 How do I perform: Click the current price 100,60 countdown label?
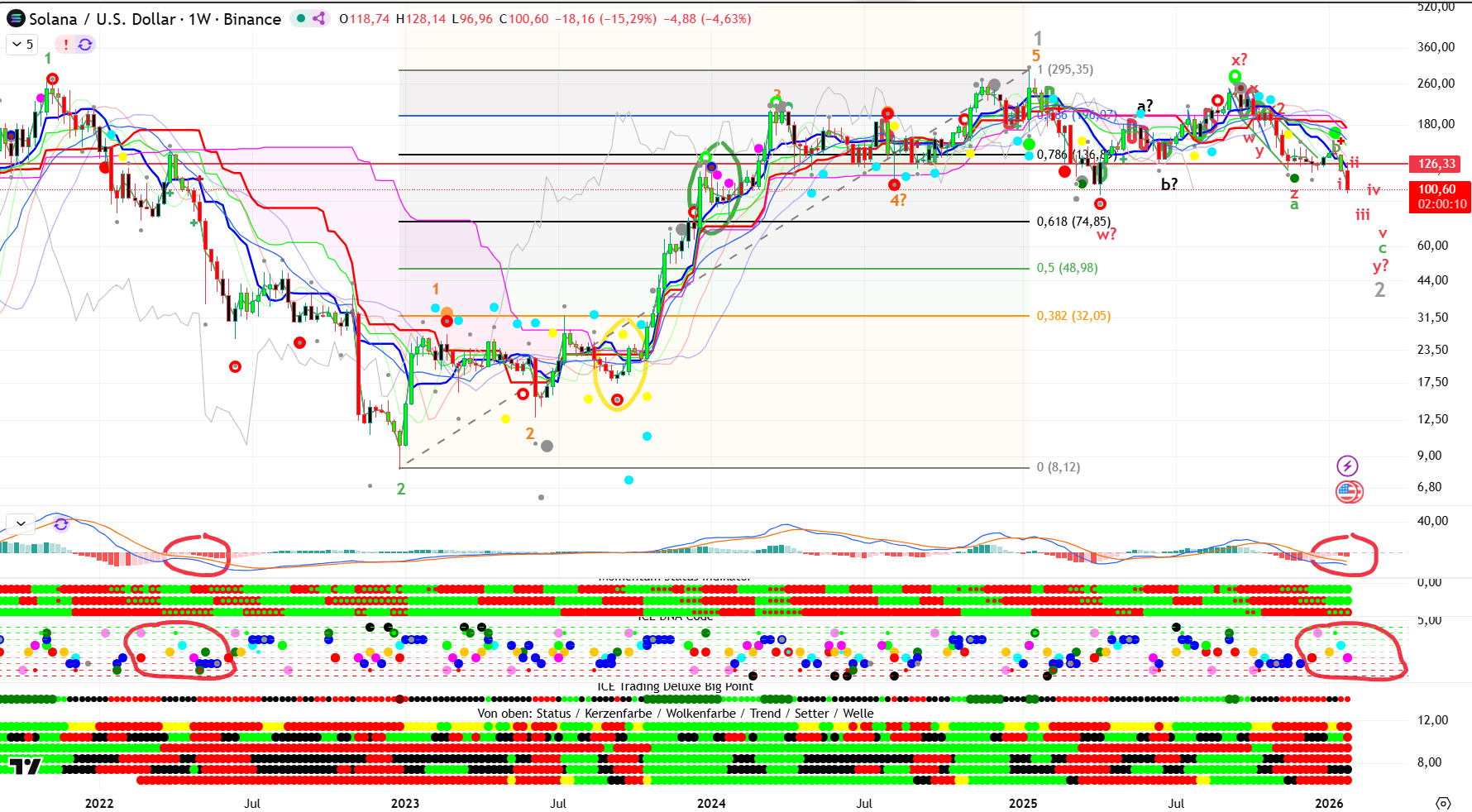tap(1441, 197)
